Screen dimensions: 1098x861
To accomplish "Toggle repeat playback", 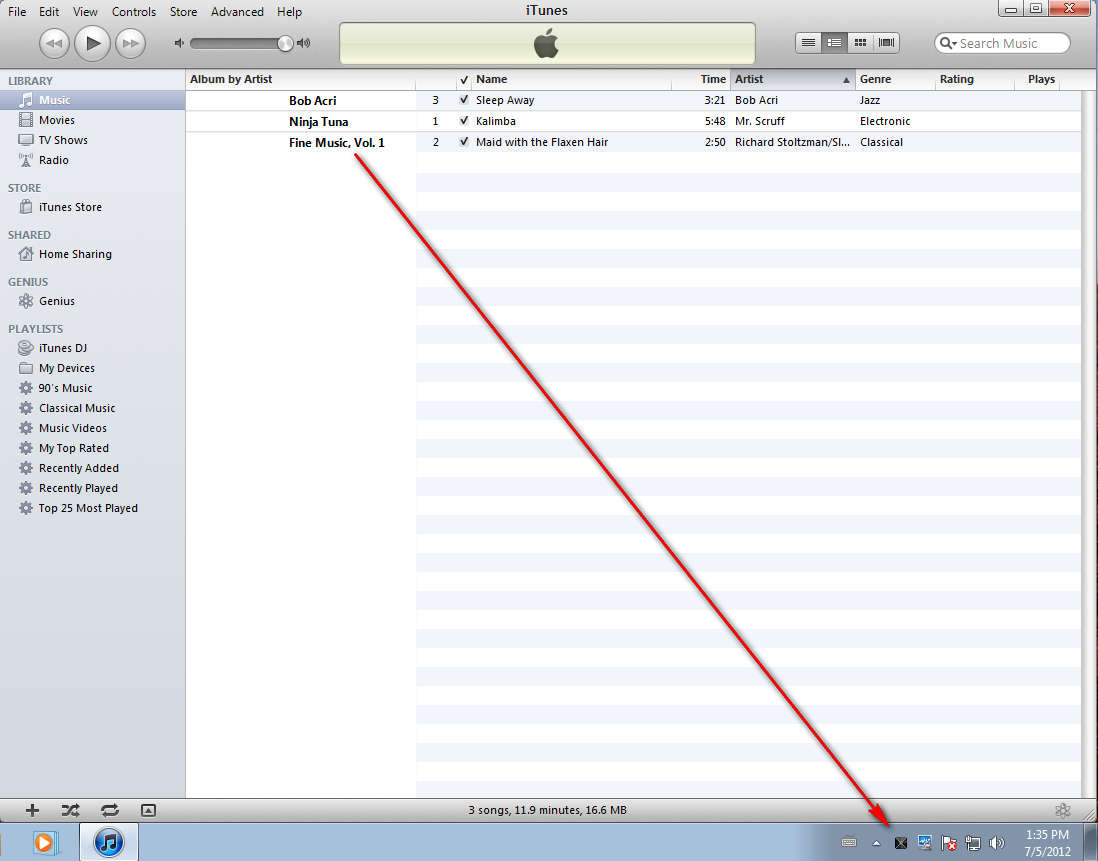I will click(x=110, y=811).
